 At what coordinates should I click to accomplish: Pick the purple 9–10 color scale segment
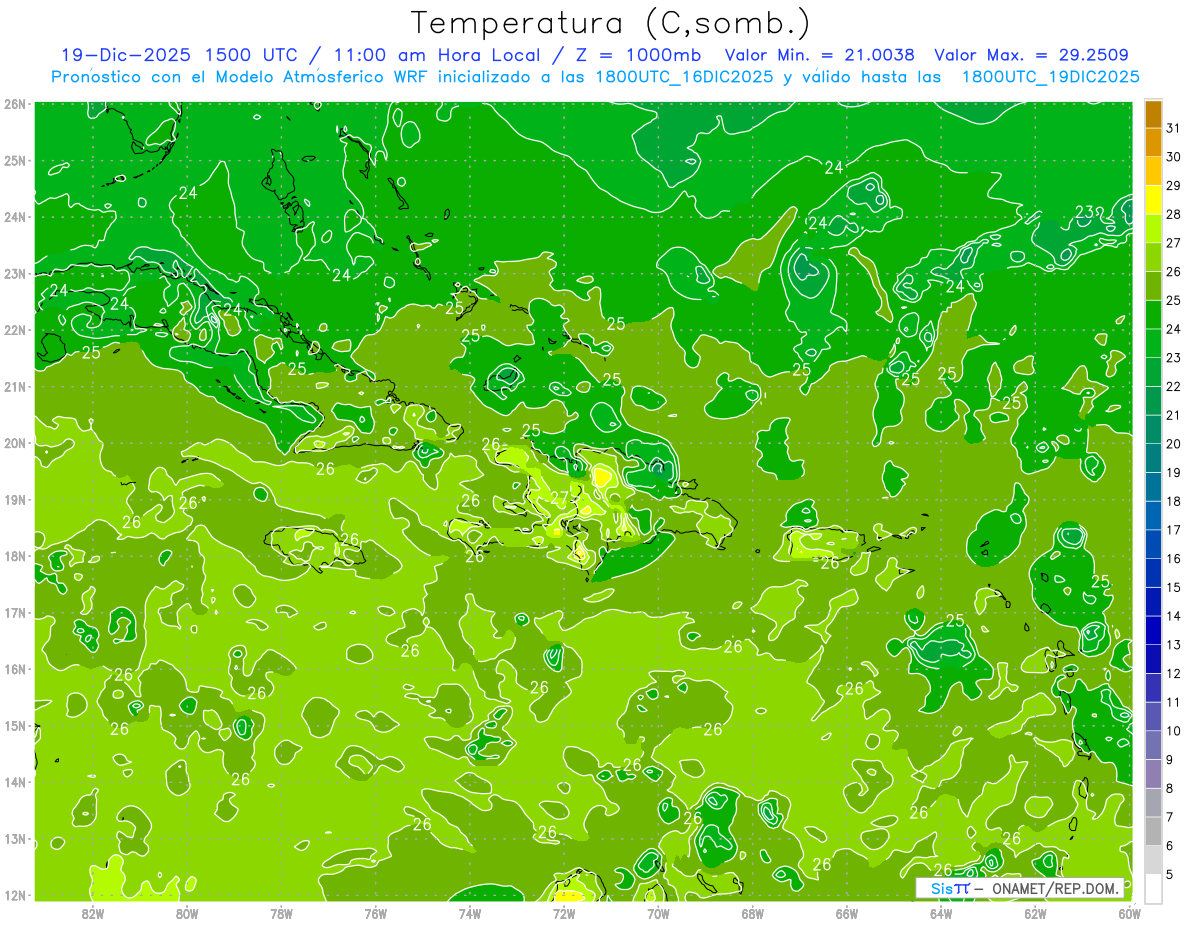pyautogui.click(x=1153, y=745)
